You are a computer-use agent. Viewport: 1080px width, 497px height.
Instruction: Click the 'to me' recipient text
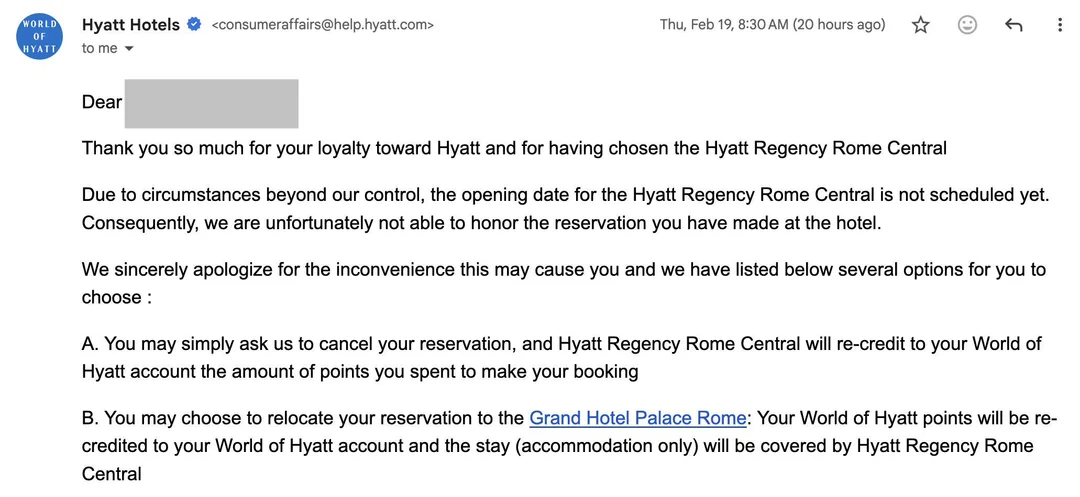point(99,48)
